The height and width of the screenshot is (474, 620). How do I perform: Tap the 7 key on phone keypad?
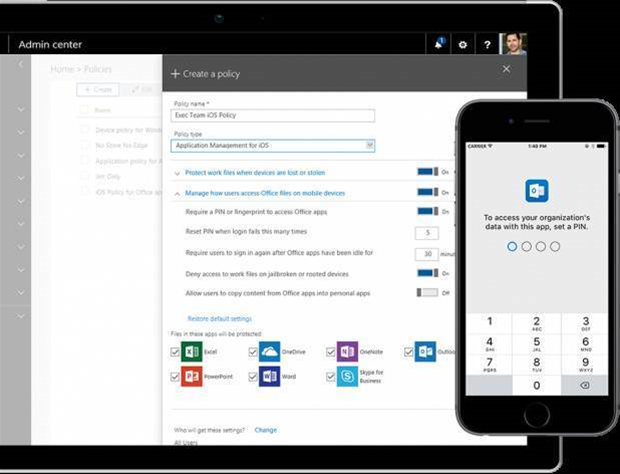pos(490,364)
